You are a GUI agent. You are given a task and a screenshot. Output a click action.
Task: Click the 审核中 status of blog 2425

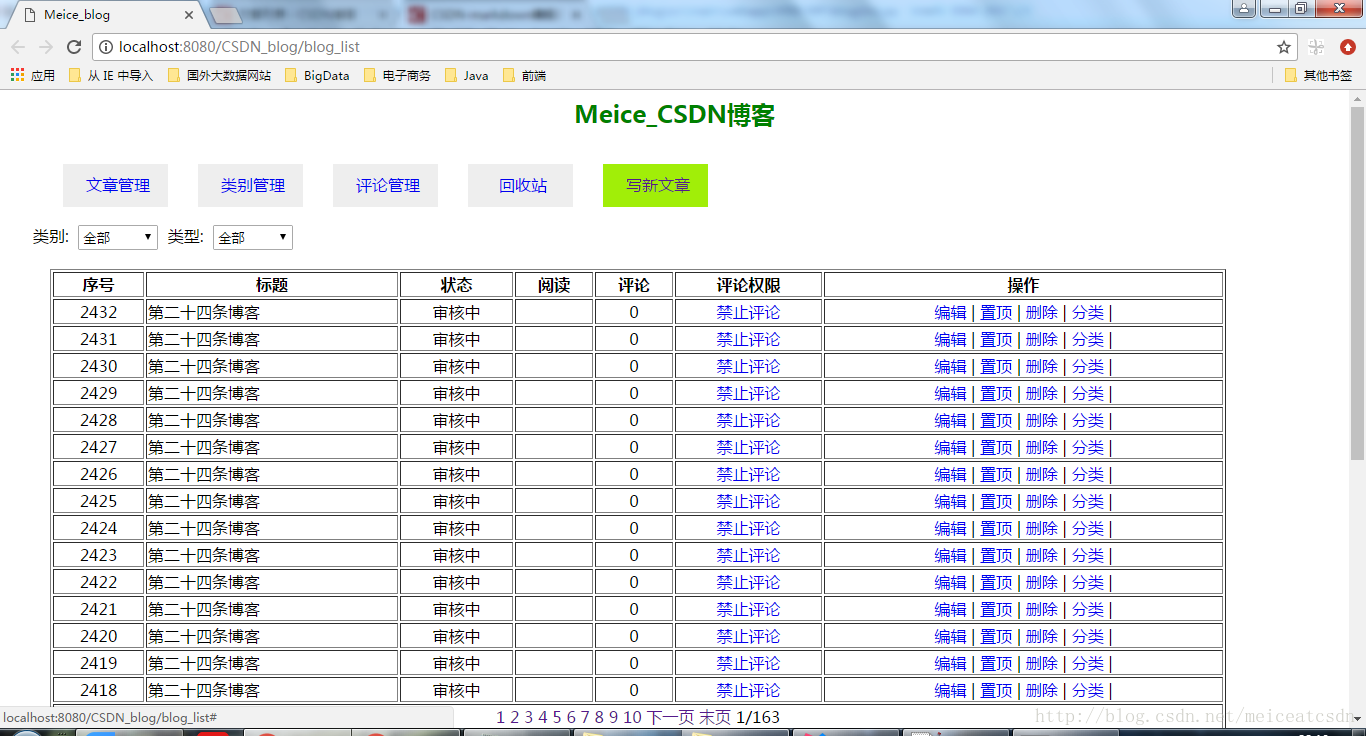tap(456, 501)
